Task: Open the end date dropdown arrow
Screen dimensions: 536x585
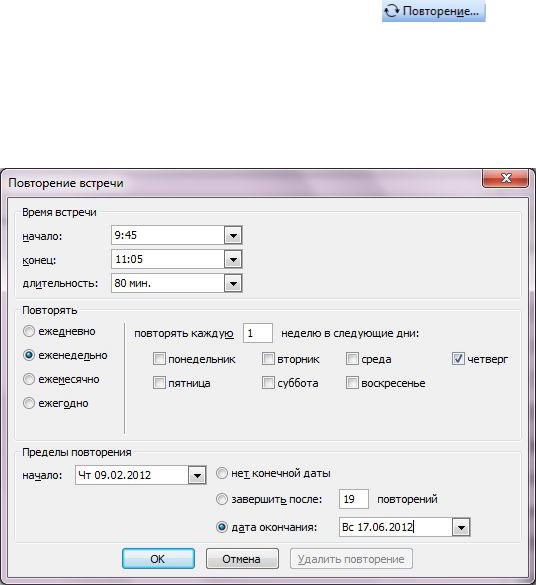Action: pos(461,528)
